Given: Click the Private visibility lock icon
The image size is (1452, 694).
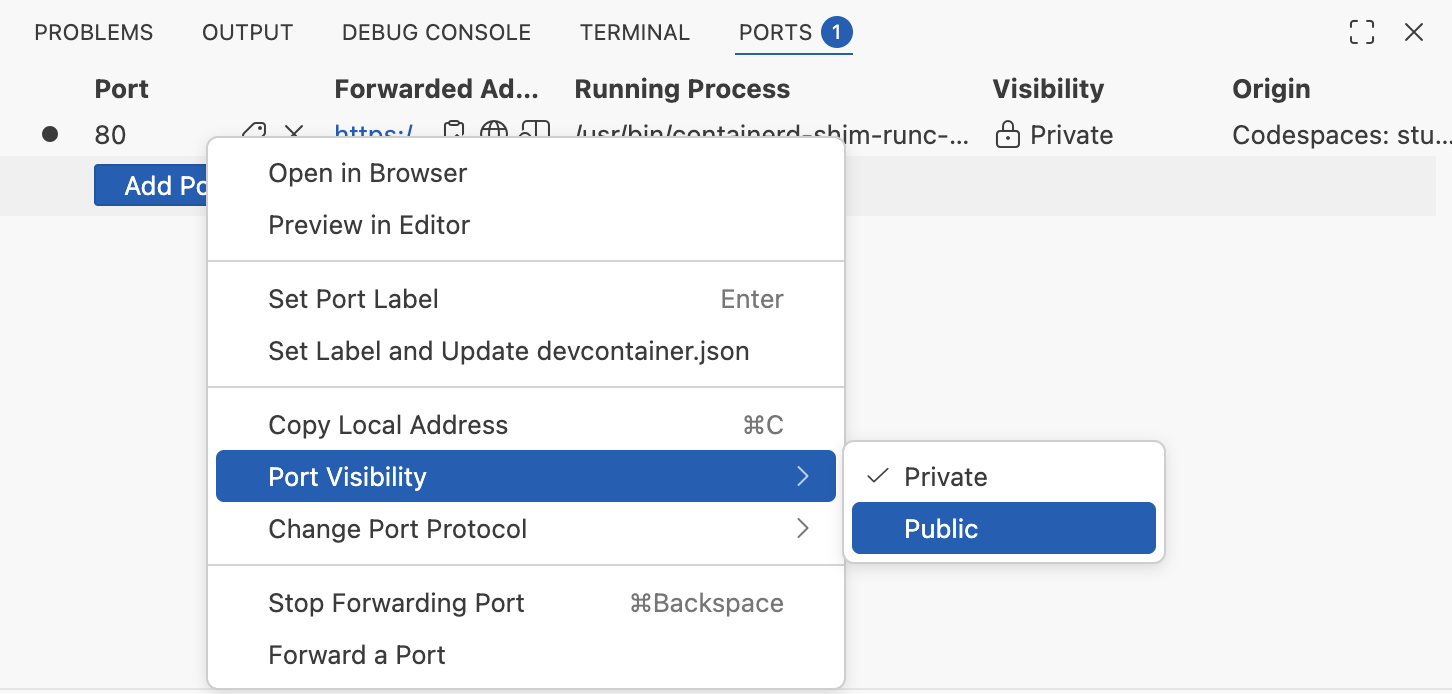Looking at the screenshot, I should click(1007, 135).
